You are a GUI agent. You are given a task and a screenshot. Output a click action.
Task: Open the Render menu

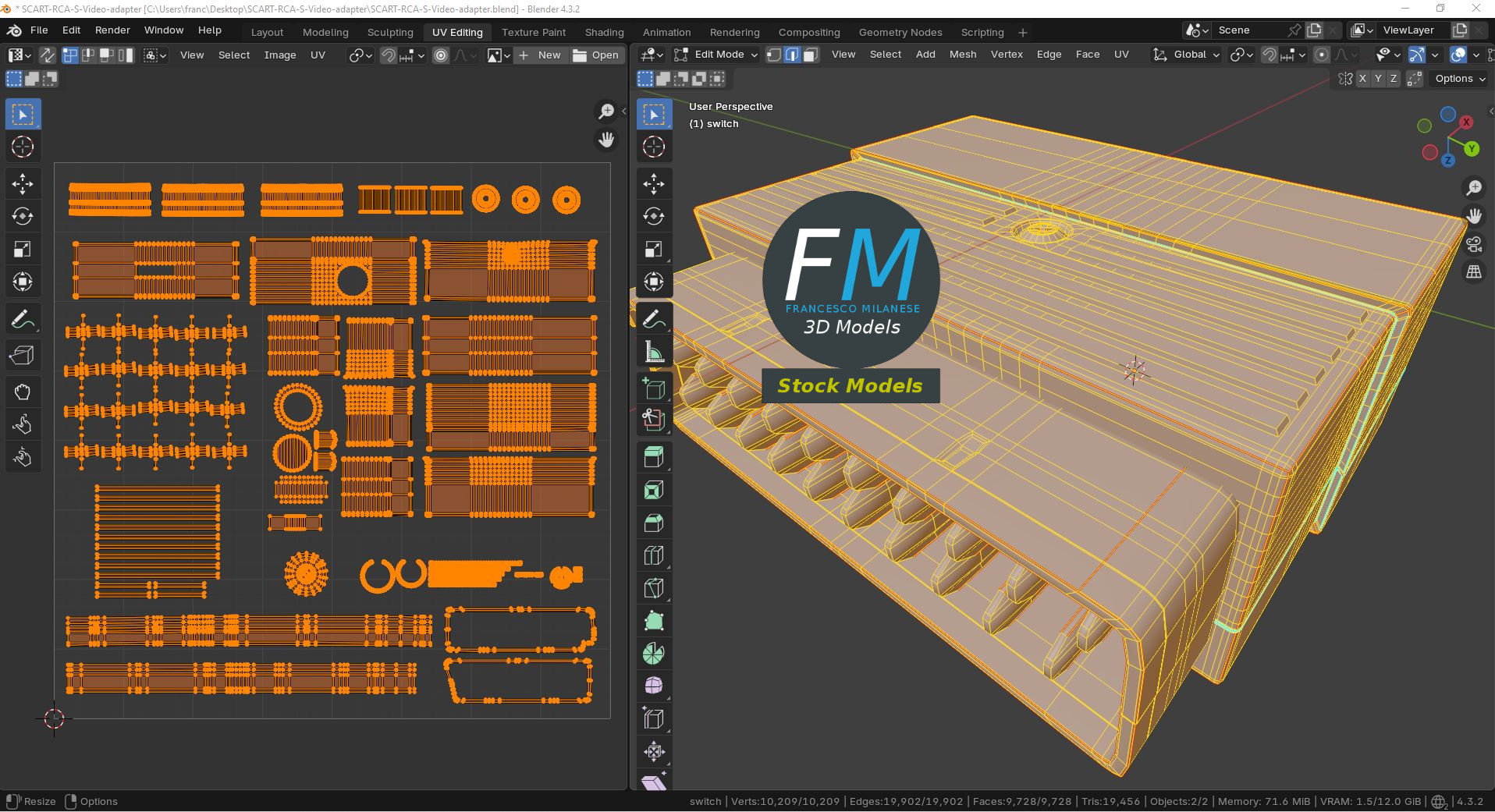coord(112,30)
